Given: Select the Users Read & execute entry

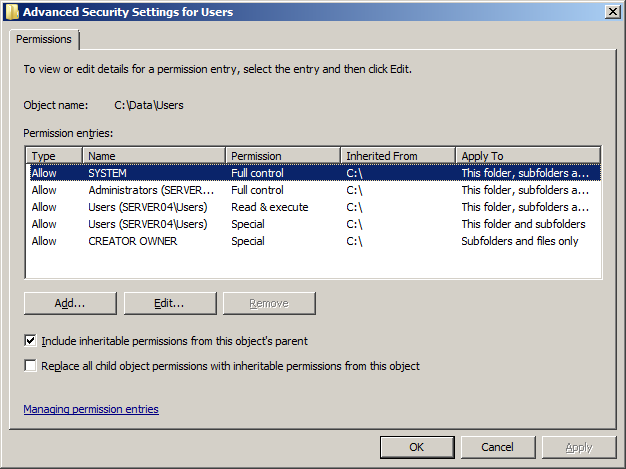Looking at the screenshot, I should pos(147,207).
